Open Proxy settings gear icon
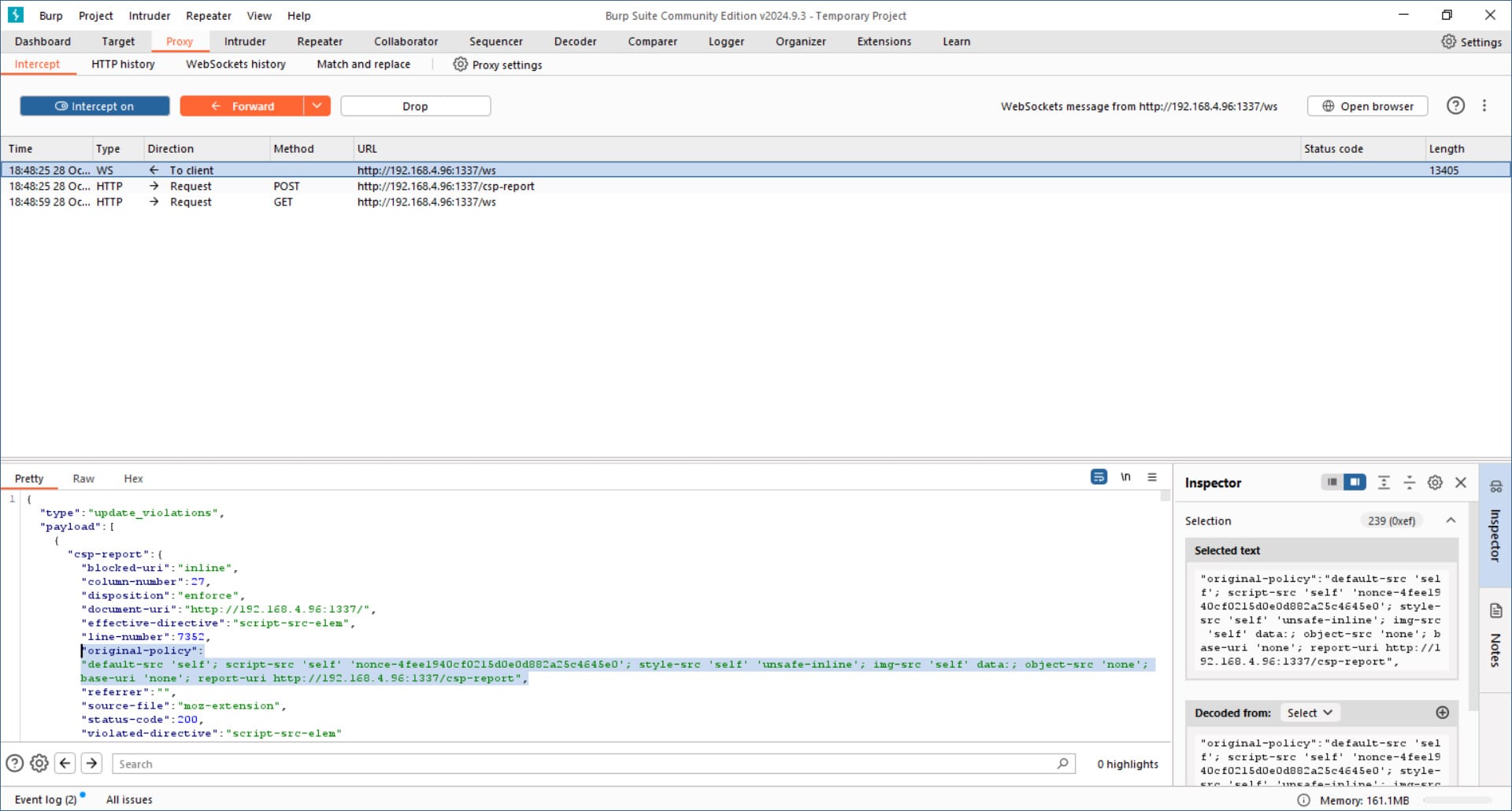Image resolution: width=1512 pixels, height=811 pixels. point(461,65)
